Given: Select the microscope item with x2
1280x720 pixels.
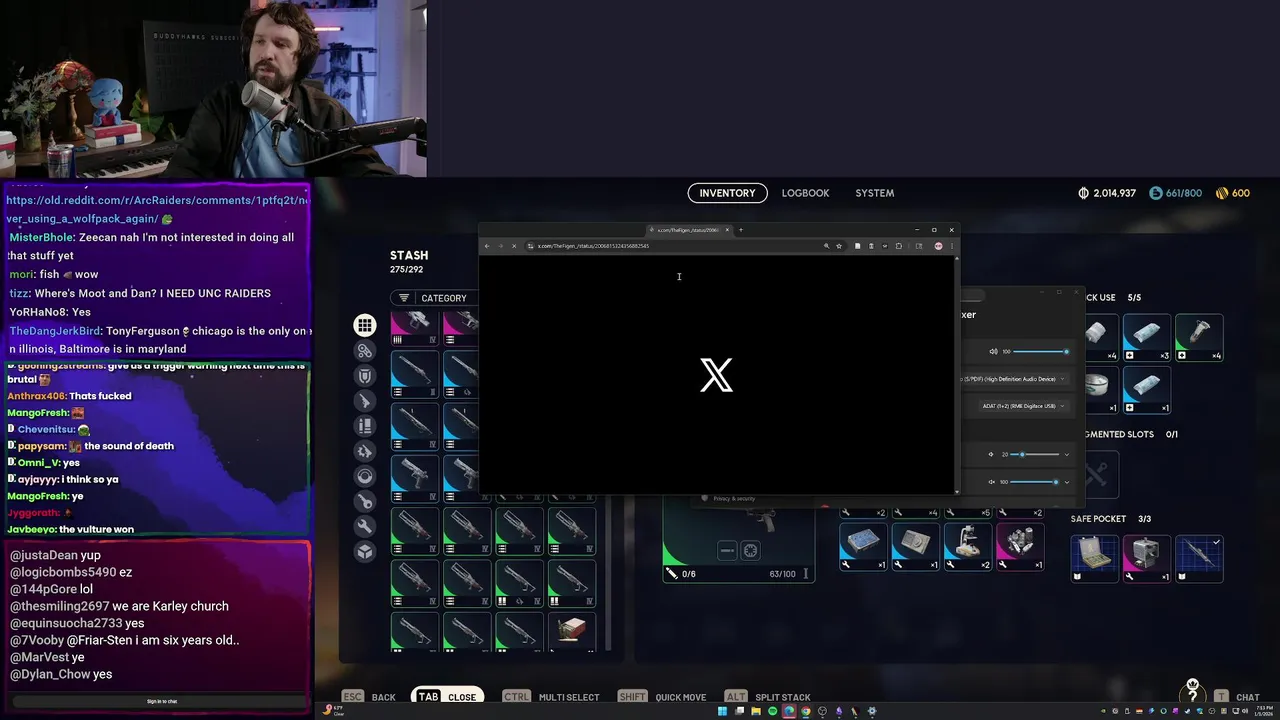Looking at the screenshot, I should pos(967,546).
